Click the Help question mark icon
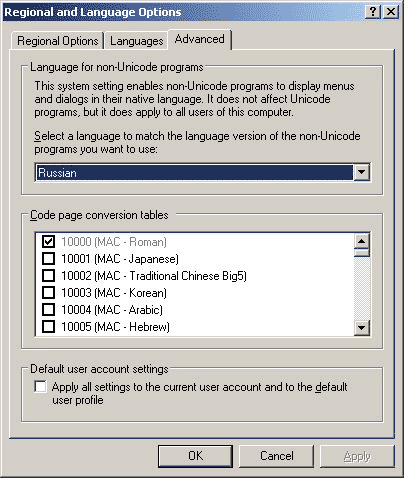The image size is (404, 478). [x=373, y=12]
